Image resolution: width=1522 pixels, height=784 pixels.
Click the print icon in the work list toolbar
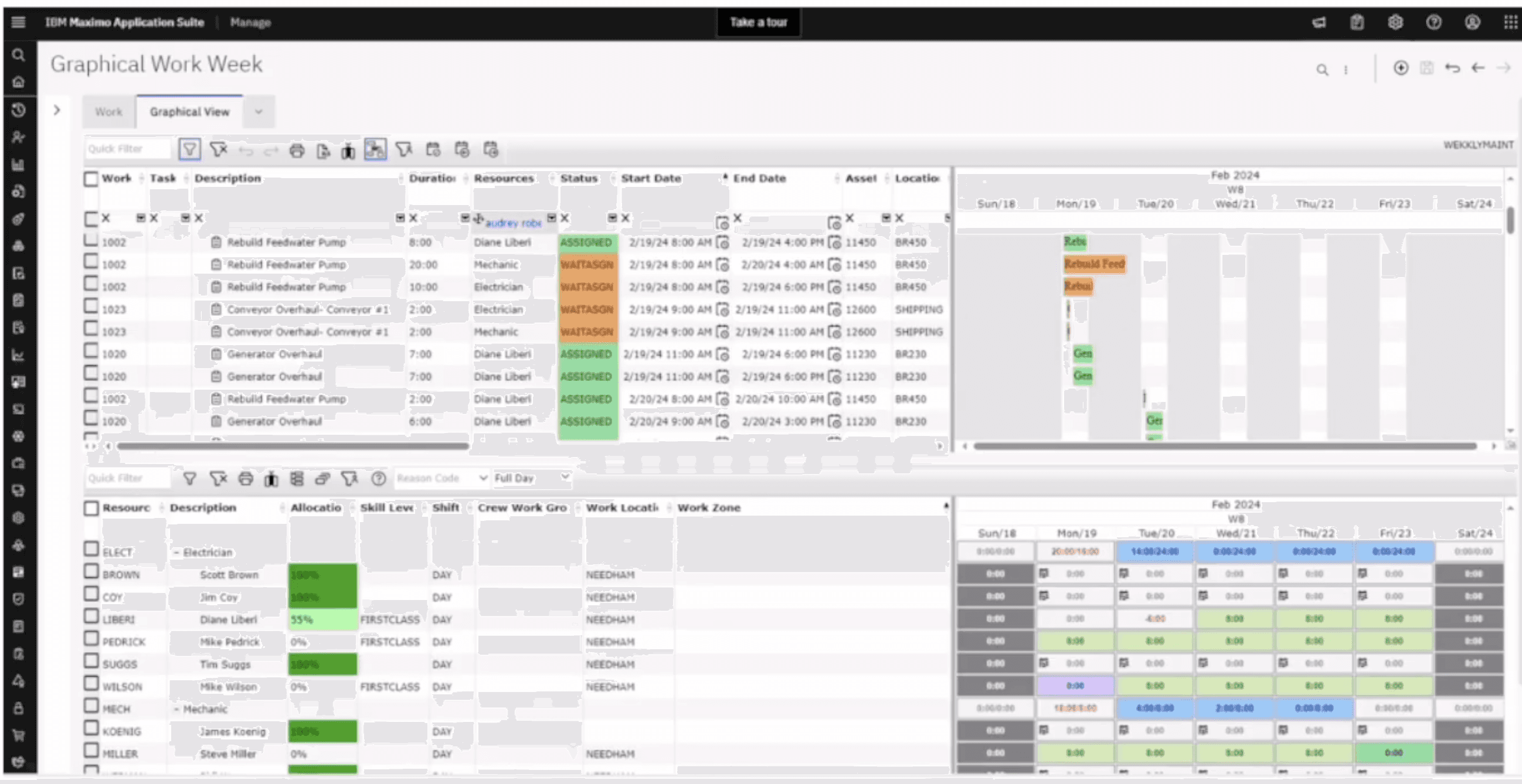coord(297,151)
